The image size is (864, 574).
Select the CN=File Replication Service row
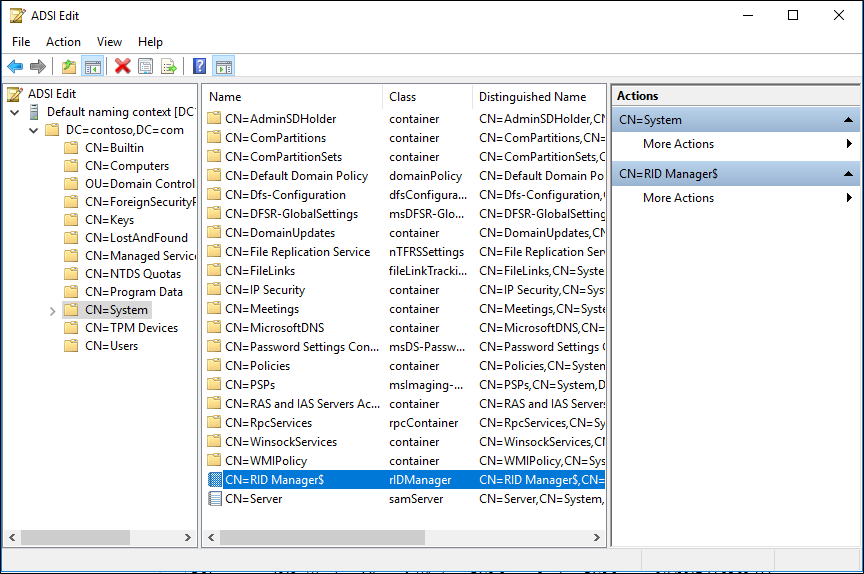405,252
